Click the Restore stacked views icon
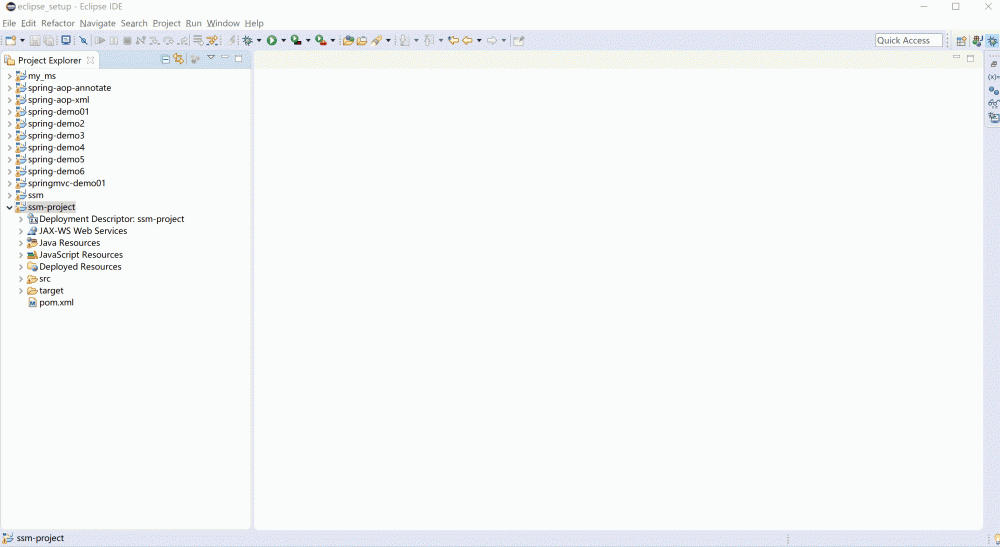Screen dimensions: 1000x547 tap(994, 64)
